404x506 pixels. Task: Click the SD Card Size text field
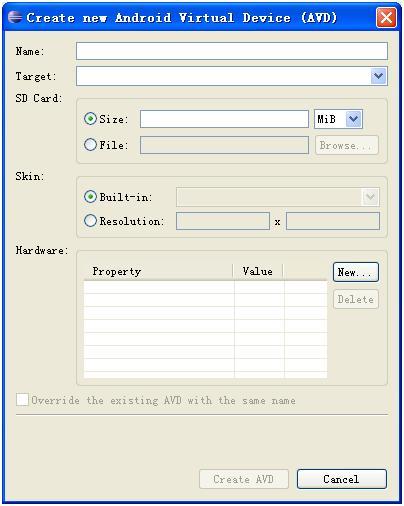coord(224,119)
